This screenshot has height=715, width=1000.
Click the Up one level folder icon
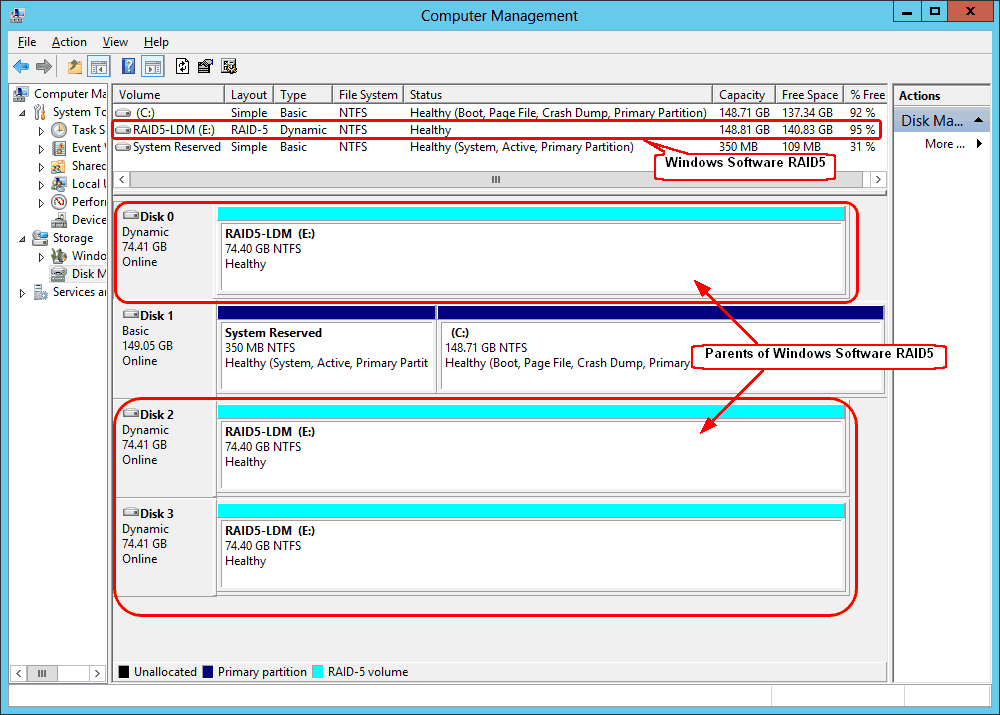[75, 66]
